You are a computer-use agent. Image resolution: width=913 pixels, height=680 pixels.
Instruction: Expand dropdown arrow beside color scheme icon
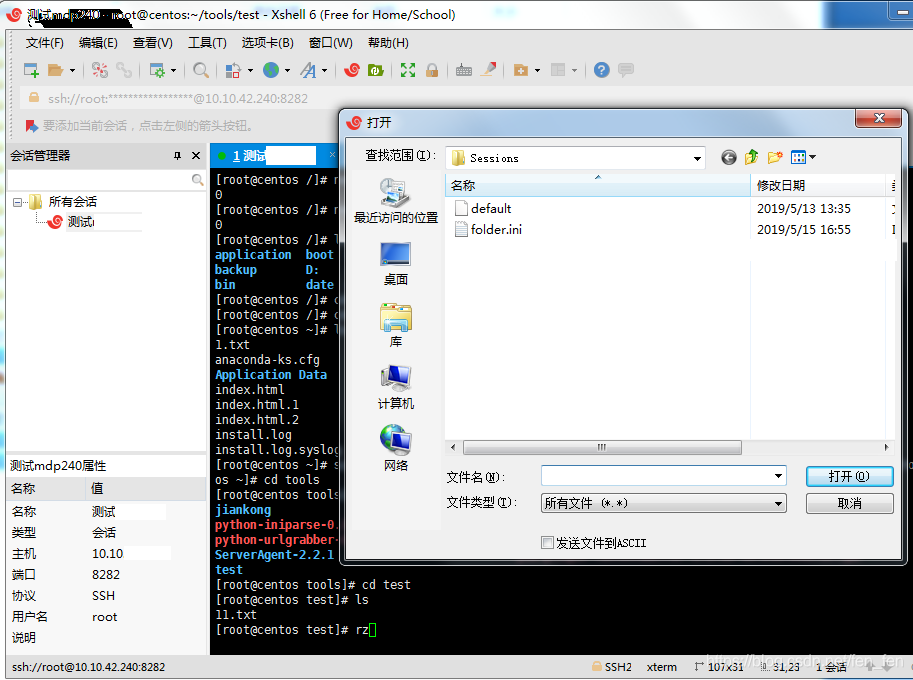[250, 70]
